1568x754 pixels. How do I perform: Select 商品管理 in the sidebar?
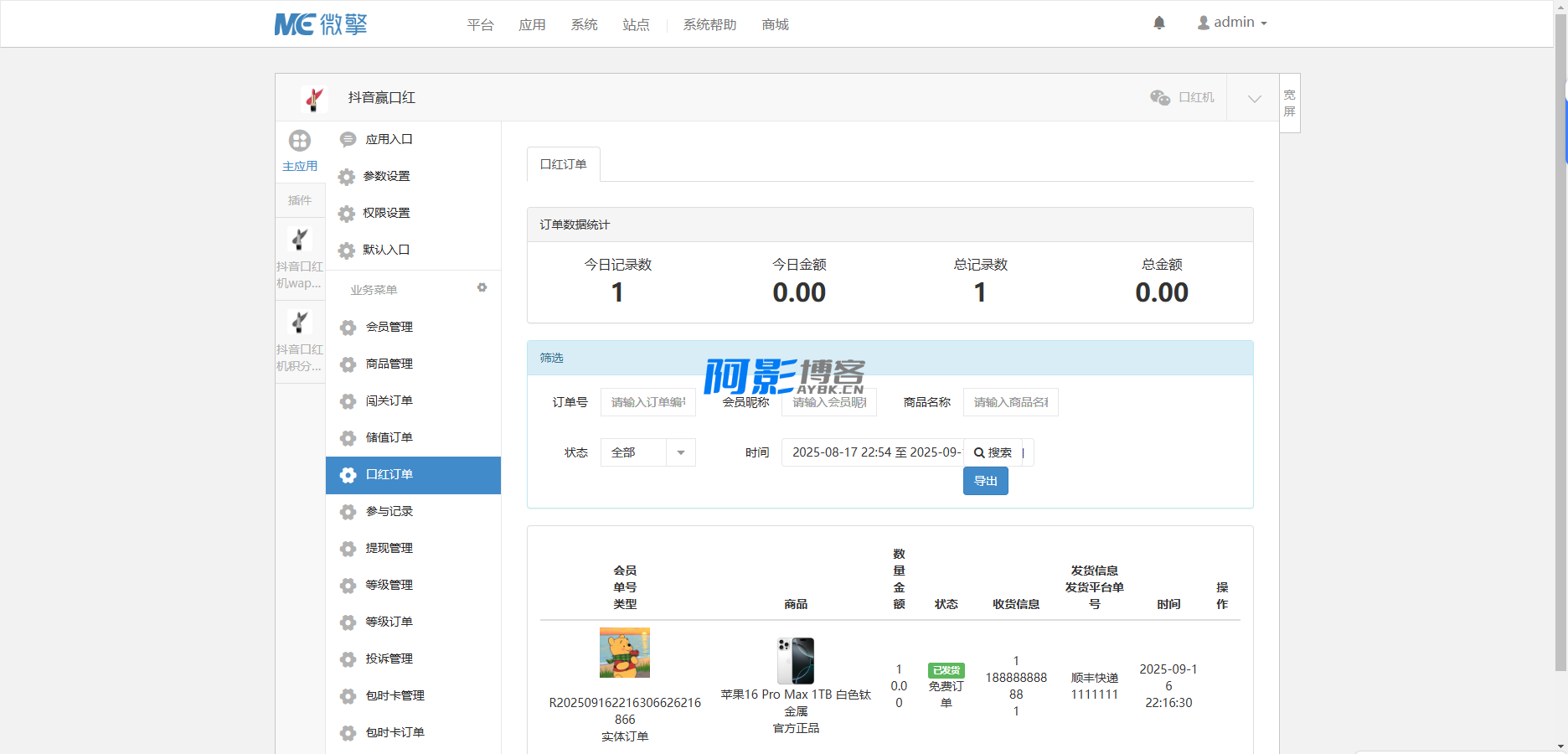[x=389, y=364]
